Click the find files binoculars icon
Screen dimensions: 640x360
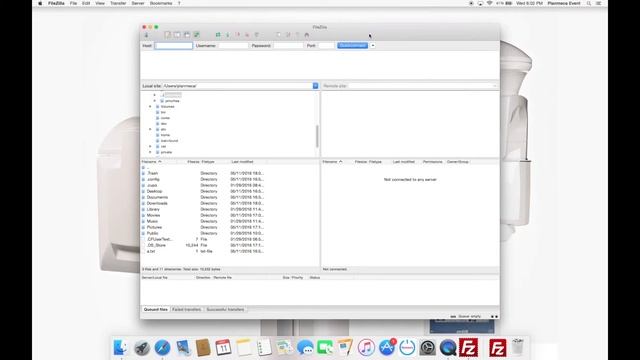[x=307, y=35]
